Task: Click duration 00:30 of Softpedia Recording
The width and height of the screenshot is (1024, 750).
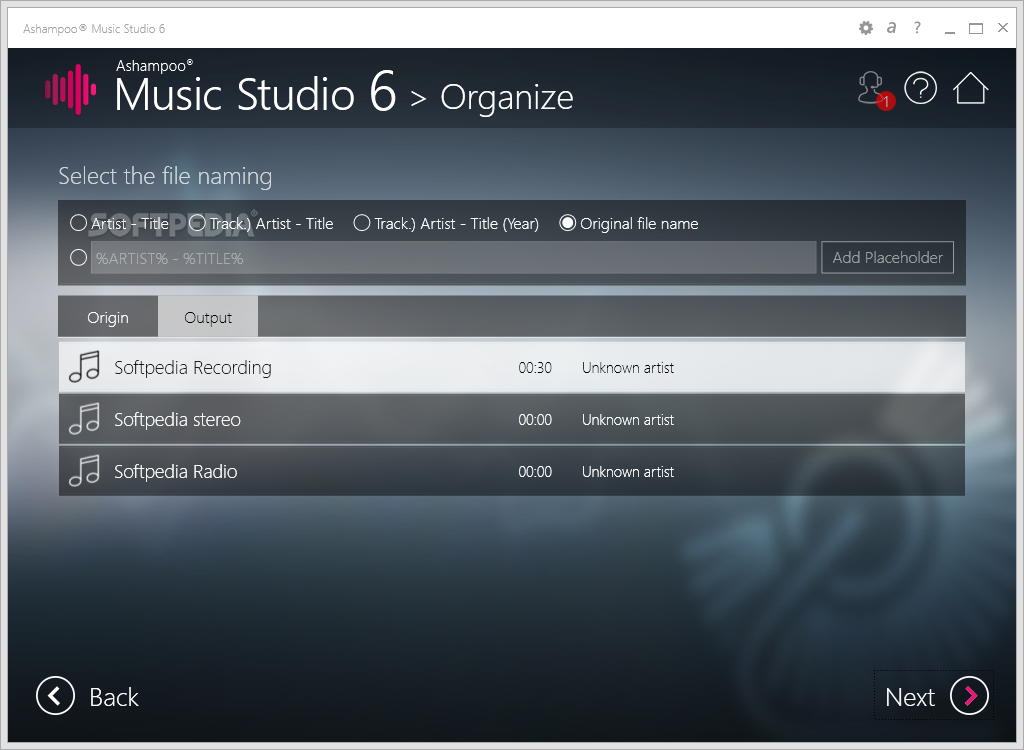Action: 535,368
